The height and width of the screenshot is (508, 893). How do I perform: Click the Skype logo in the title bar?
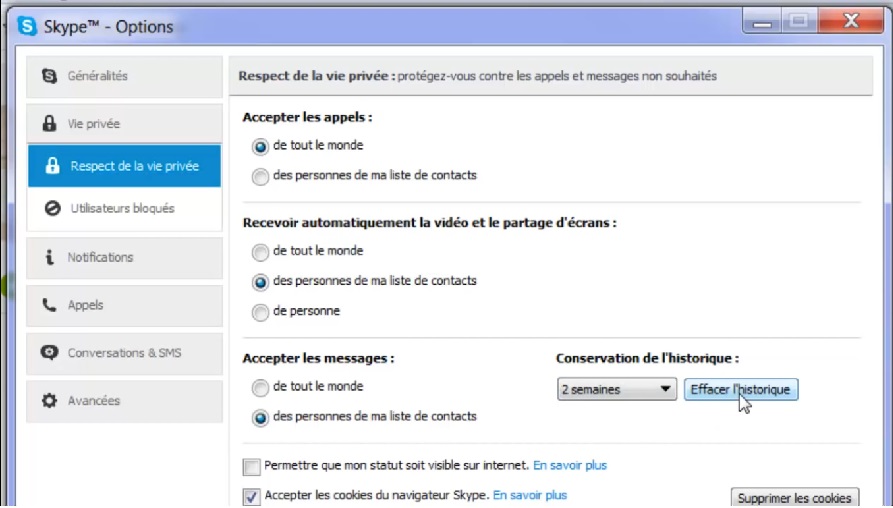[x=27, y=26]
